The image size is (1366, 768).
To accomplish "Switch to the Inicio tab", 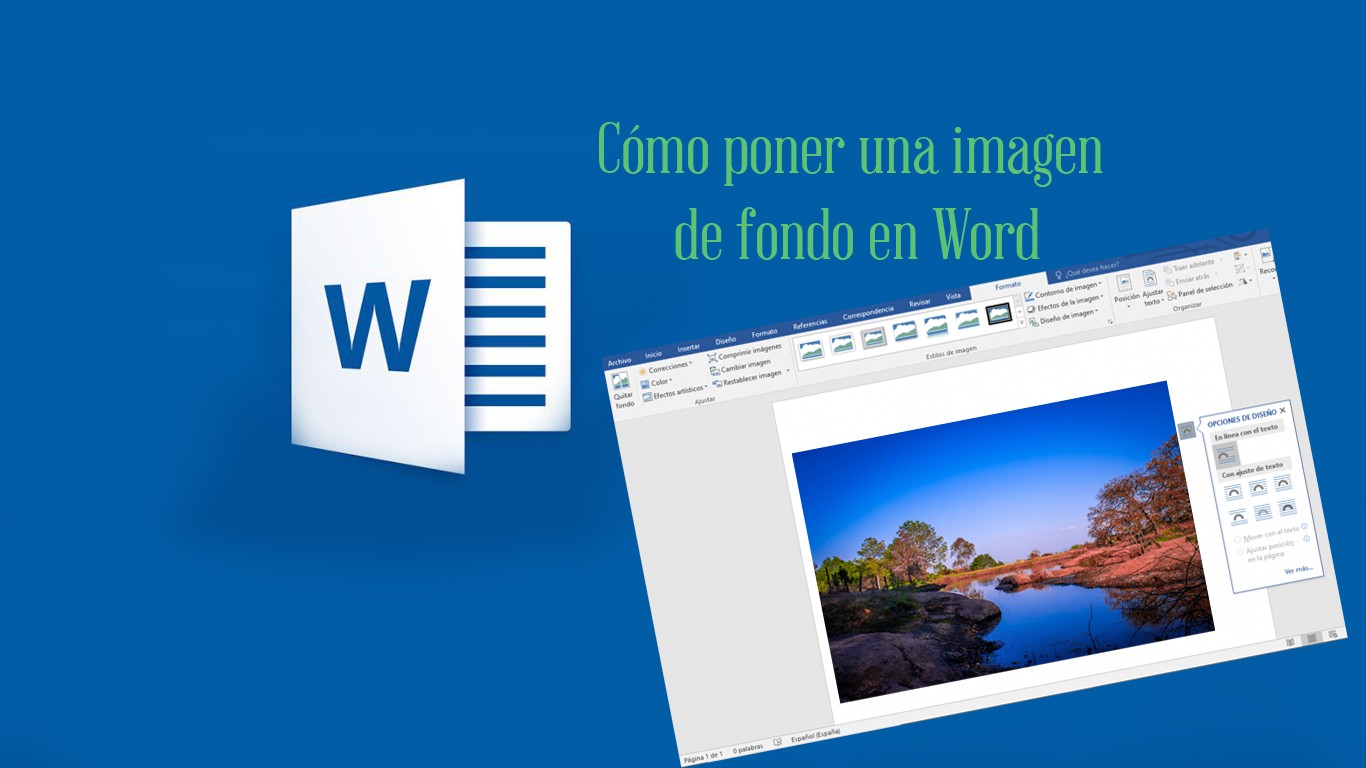I will pyautogui.click(x=653, y=355).
